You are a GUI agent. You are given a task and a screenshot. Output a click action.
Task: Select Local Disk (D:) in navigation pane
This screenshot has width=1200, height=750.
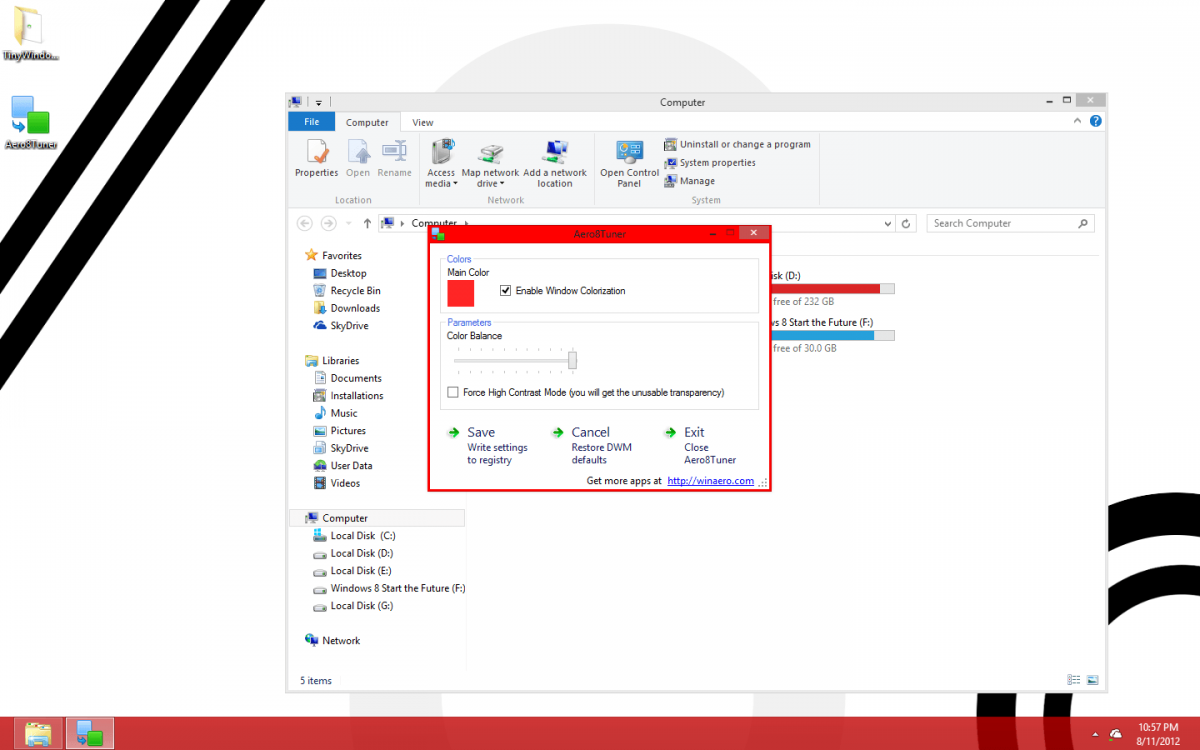[x=353, y=553]
